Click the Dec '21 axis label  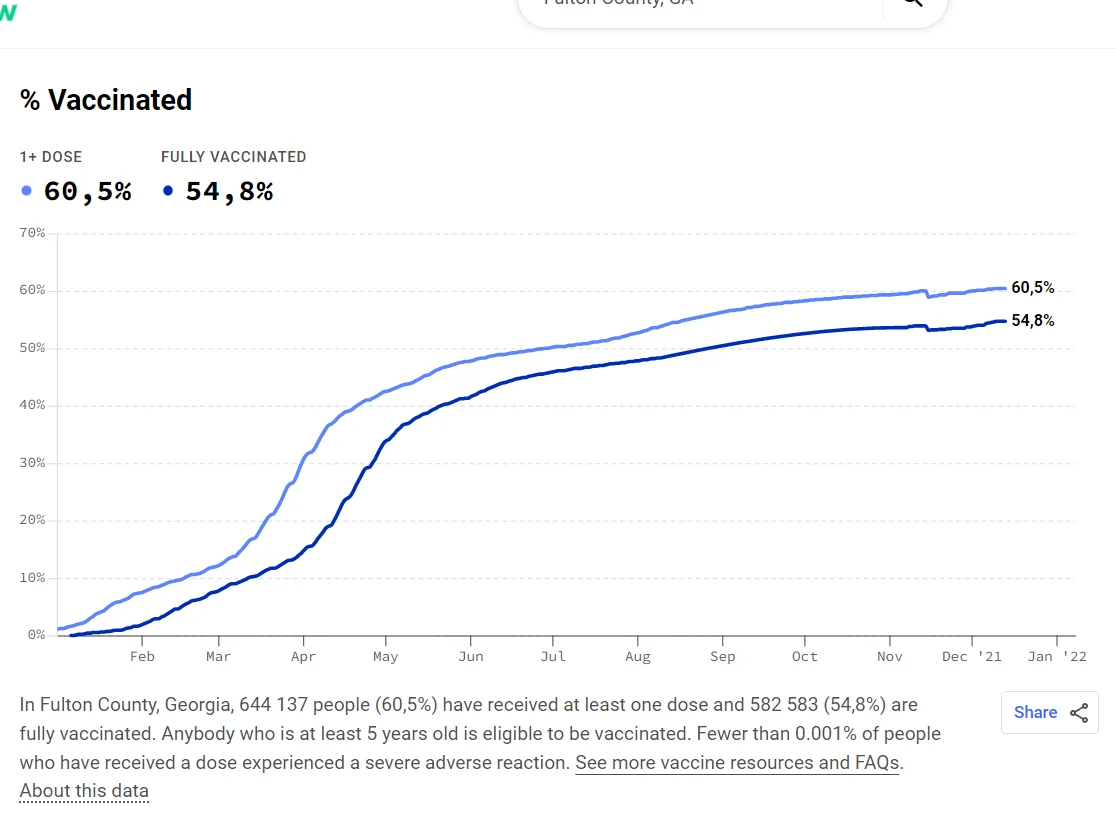[971, 657]
